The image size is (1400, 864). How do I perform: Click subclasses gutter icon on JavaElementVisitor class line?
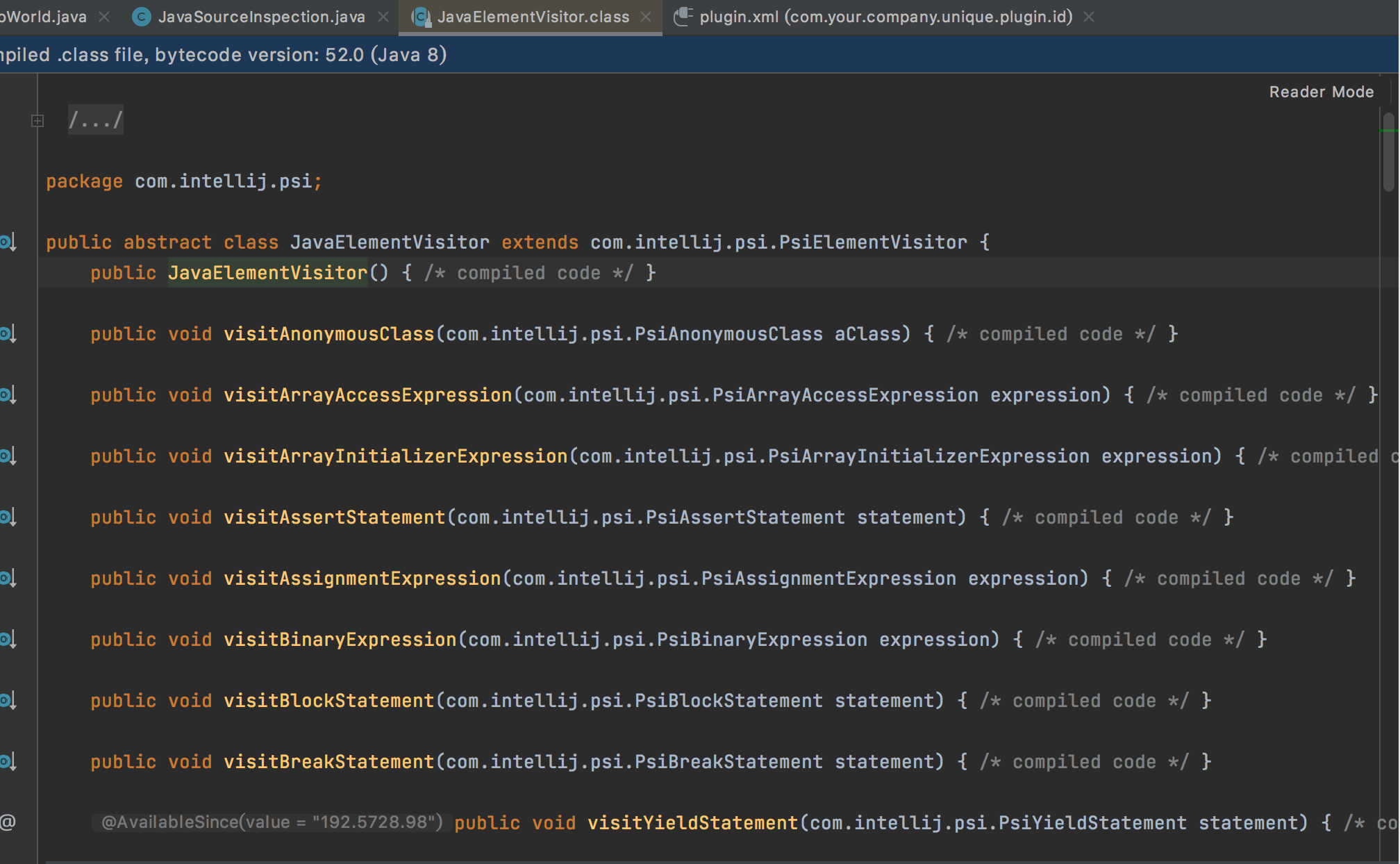tap(8, 242)
